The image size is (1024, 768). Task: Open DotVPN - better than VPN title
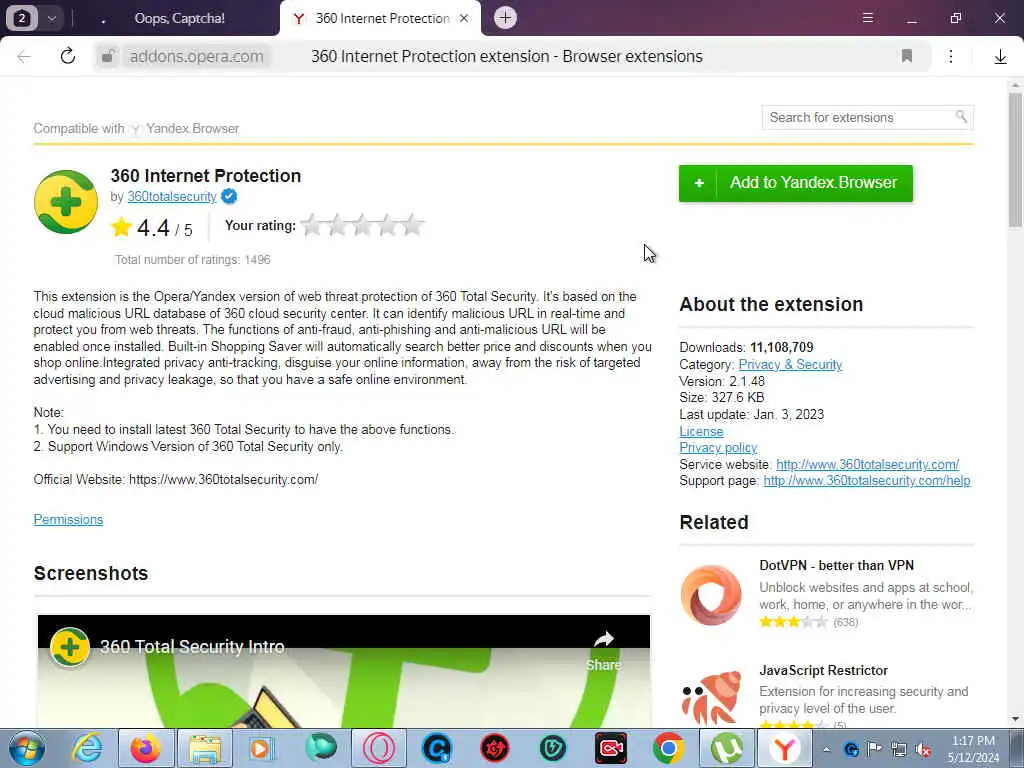[x=837, y=566]
